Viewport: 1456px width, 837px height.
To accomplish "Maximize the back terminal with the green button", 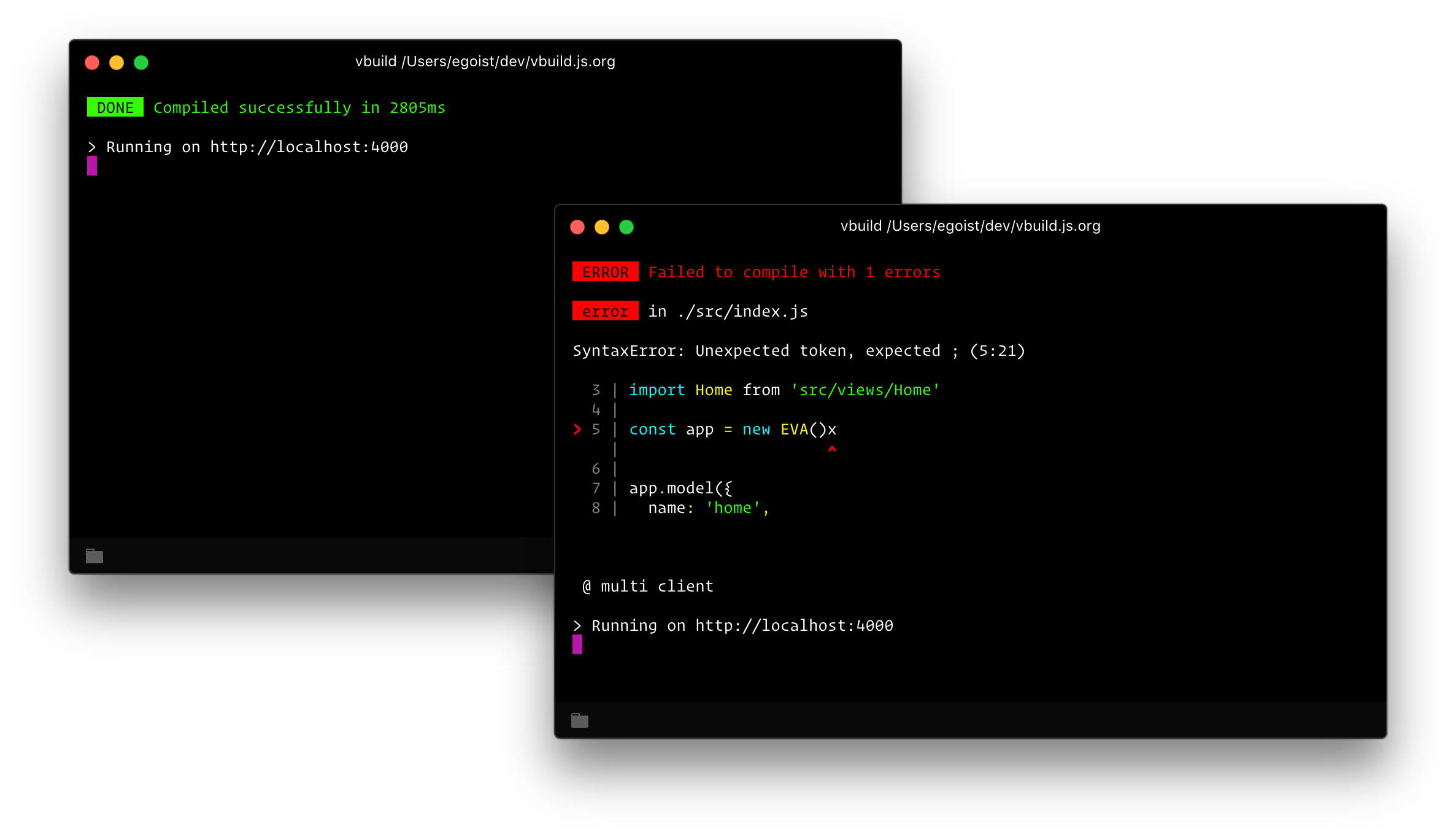I will (x=141, y=63).
